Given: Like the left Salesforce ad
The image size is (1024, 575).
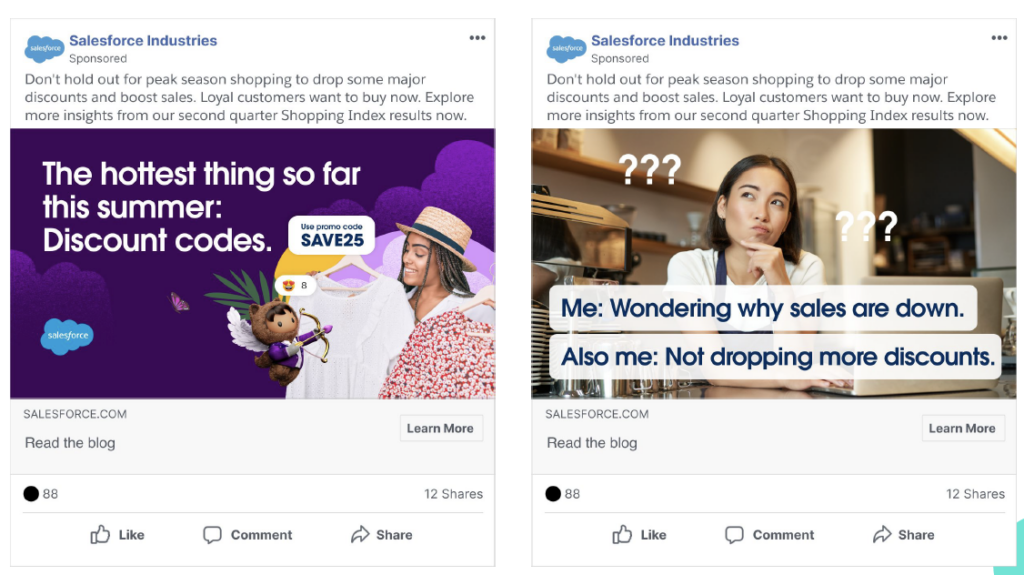Looking at the screenshot, I should click(x=118, y=534).
